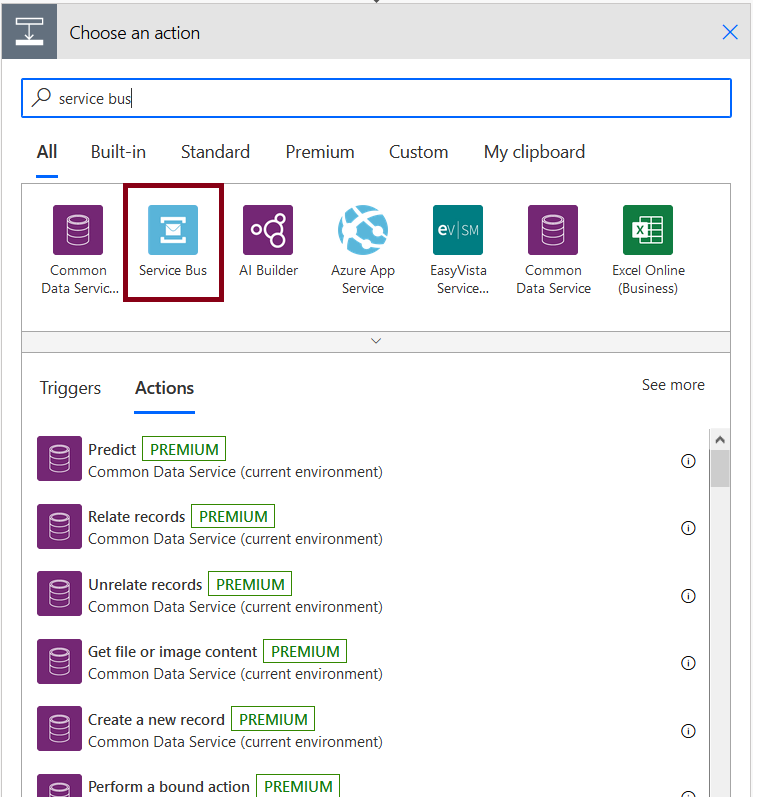Image resolution: width=771 pixels, height=805 pixels.
Task: Click the See more link
Action: pyautogui.click(x=673, y=385)
